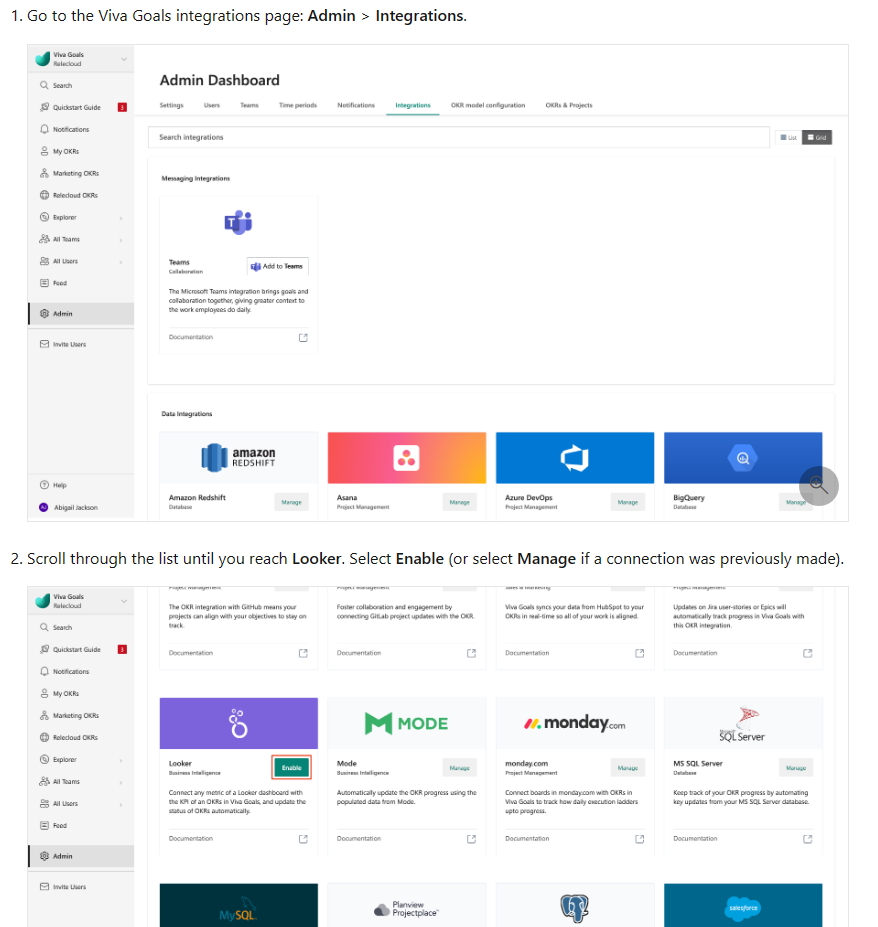Open the Notifications tab in Admin Dashboard

click(x=356, y=105)
